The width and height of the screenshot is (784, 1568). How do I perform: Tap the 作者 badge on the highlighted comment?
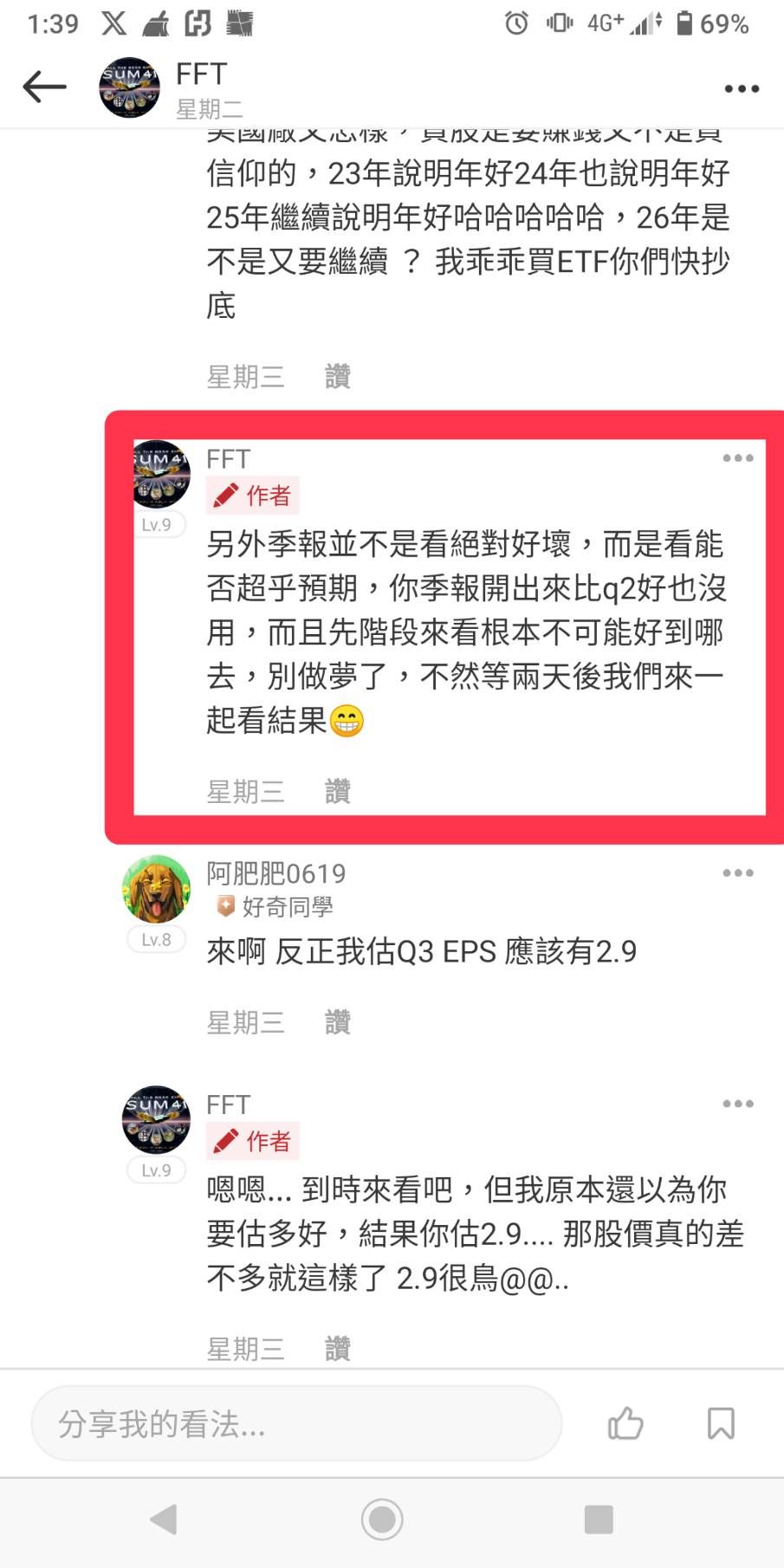[252, 496]
